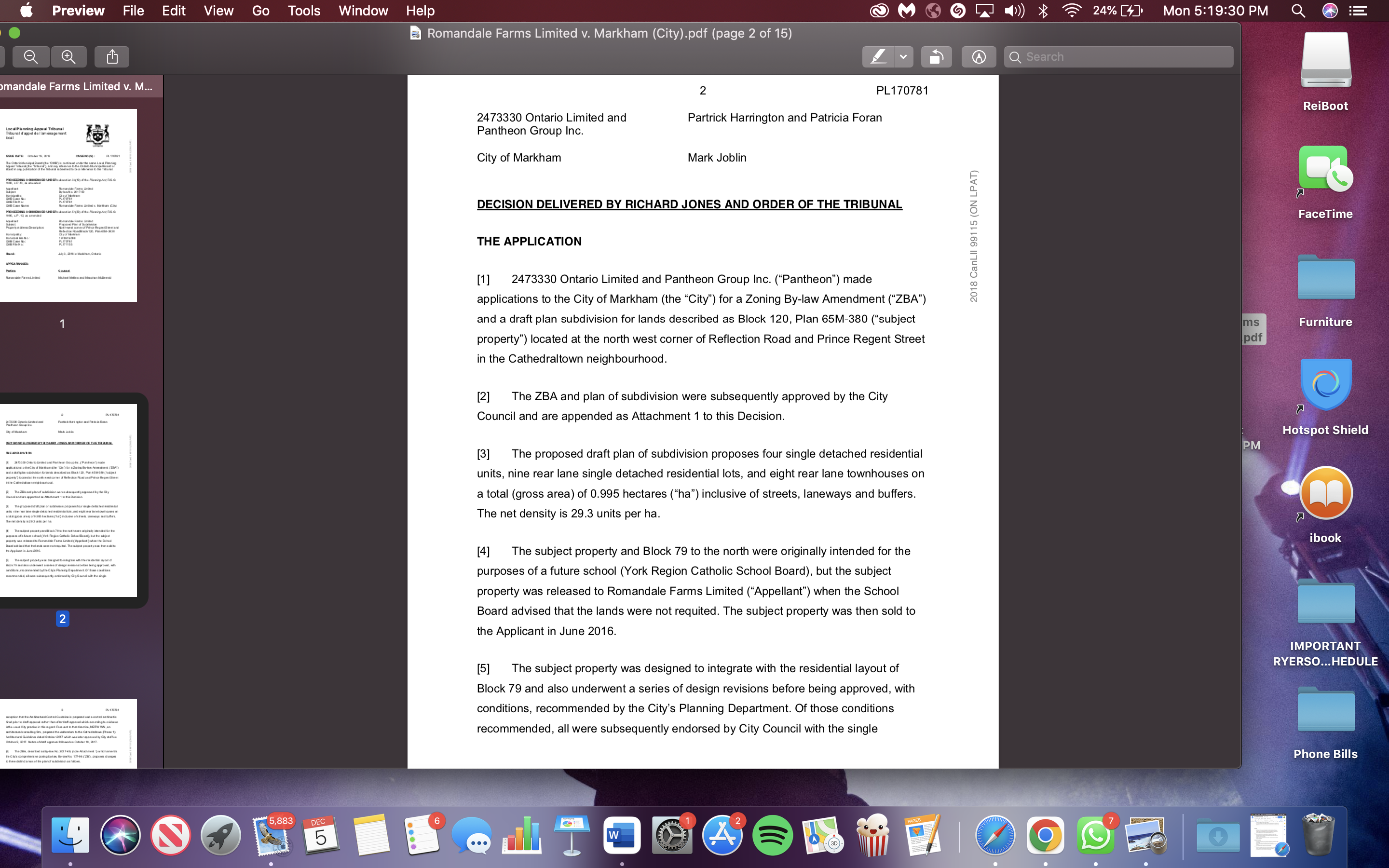The image size is (1389, 868).
Task: Click the share icon in Preview's toolbar
Action: point(112,56)
